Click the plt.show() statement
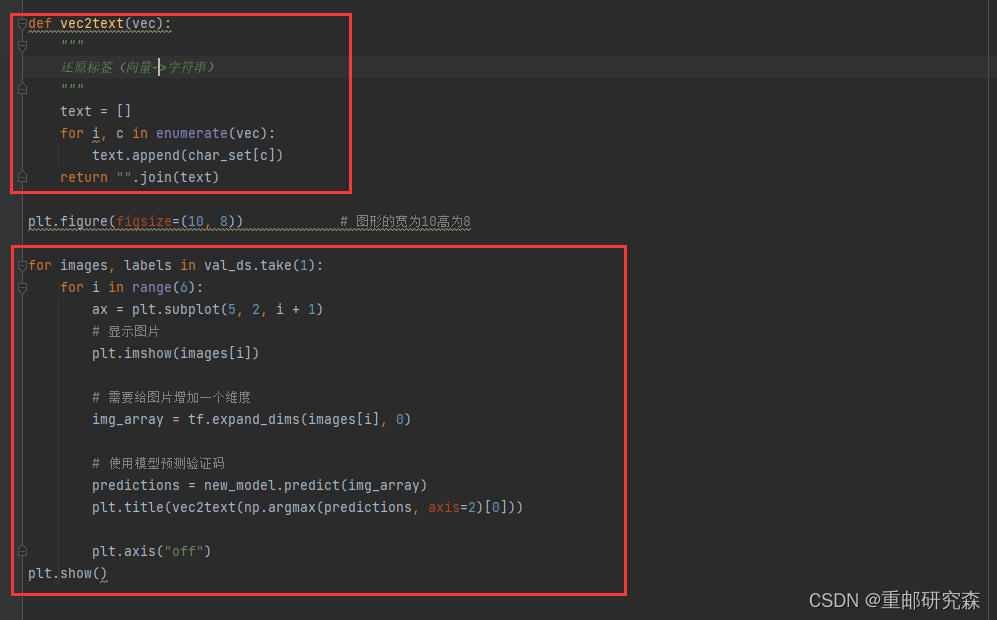This screenshot has width=997, height=620. tap(67, 573)
